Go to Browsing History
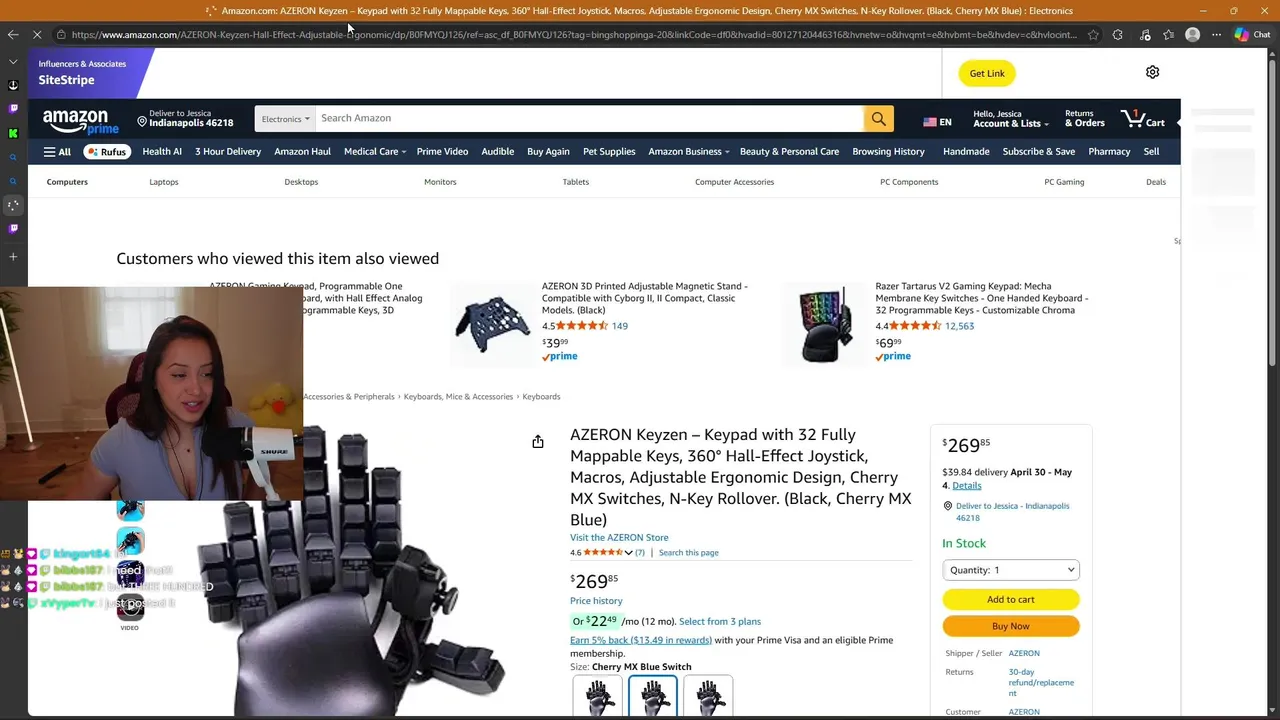 click(x=888, y=152)
